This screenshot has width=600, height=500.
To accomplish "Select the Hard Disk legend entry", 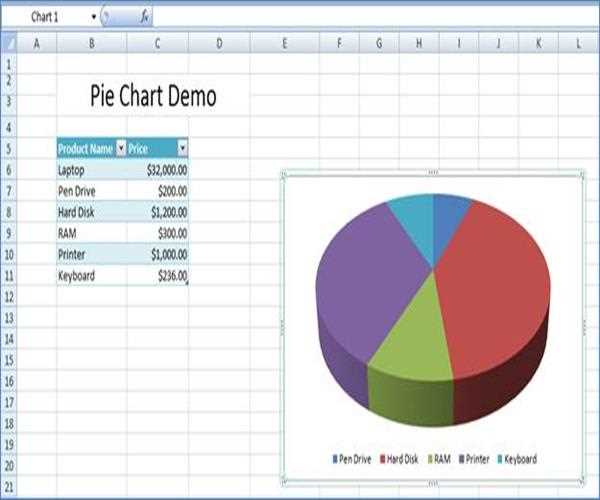I will pos(403,459).
